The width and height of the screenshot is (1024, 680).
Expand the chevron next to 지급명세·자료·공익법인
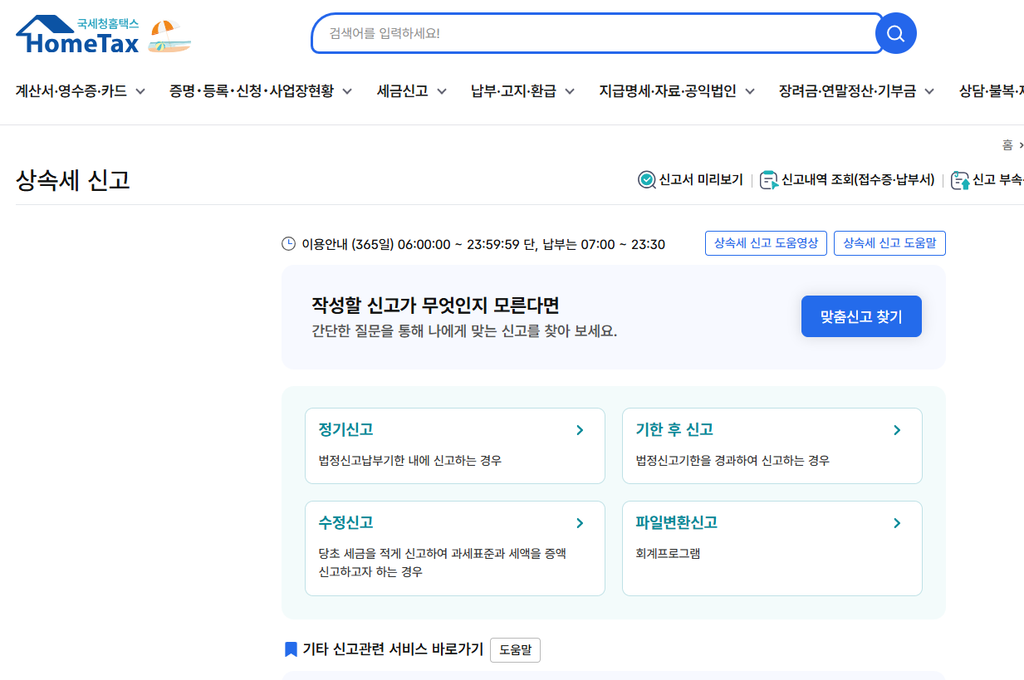tap(750, 91)
